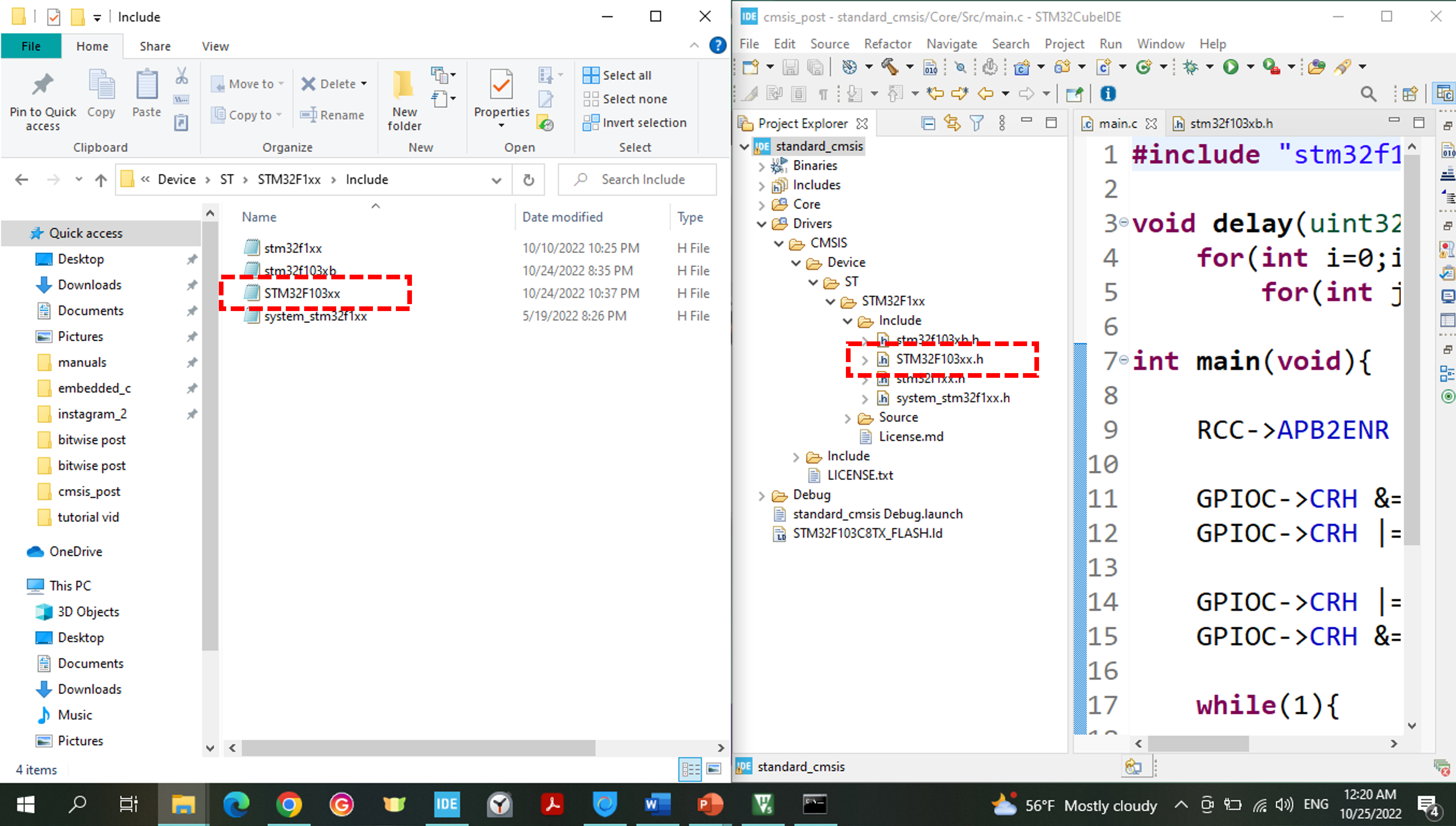Open the File tab in Explorer
The width and height of the screenshot is (1456, 826).
[x=31, y=46]
